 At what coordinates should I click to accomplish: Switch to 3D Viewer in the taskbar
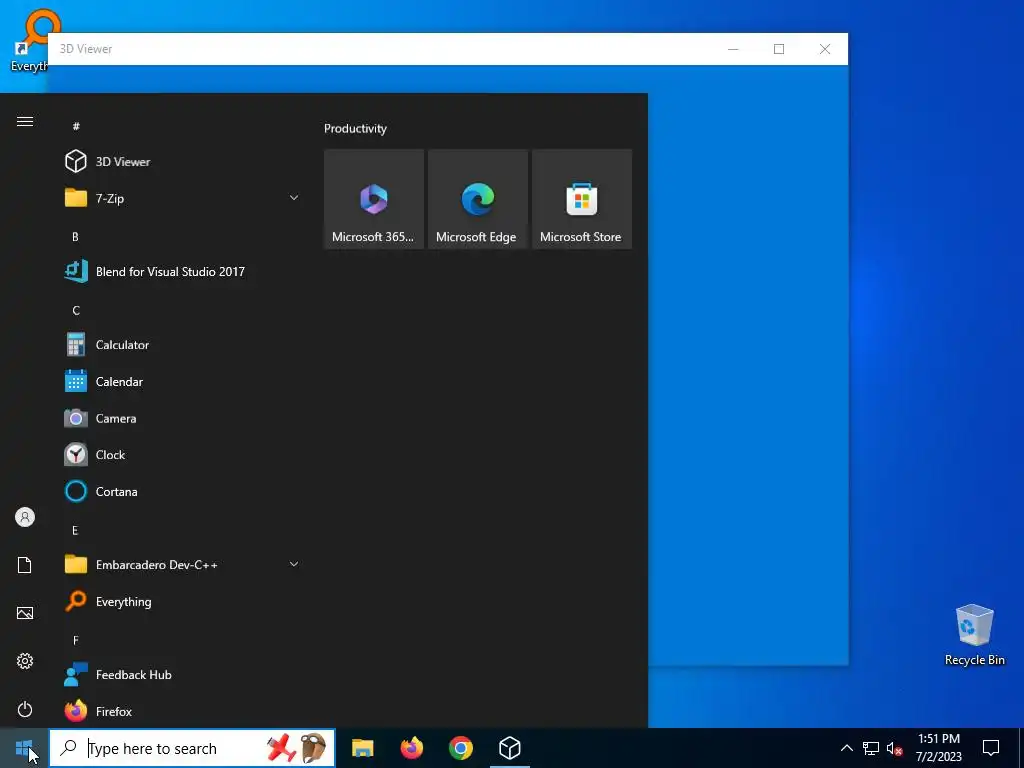509,748
